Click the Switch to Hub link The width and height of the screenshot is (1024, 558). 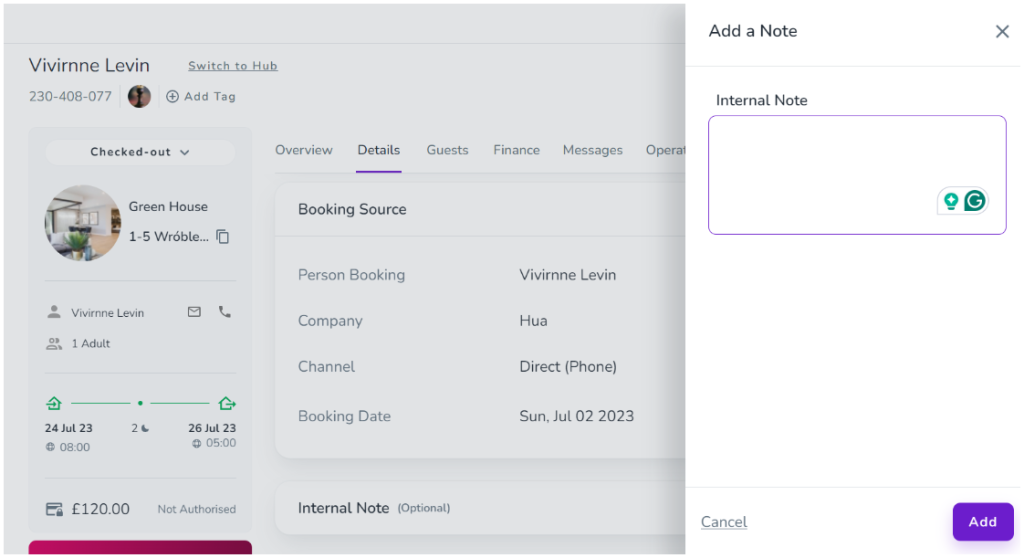point(233,66)
